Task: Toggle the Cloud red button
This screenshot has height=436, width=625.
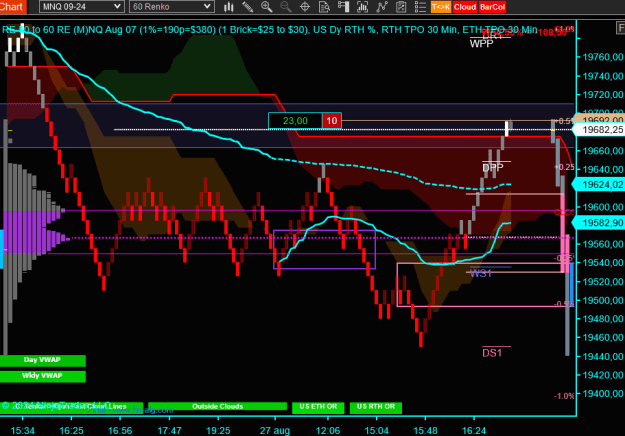Action: [x=465, y=7]
